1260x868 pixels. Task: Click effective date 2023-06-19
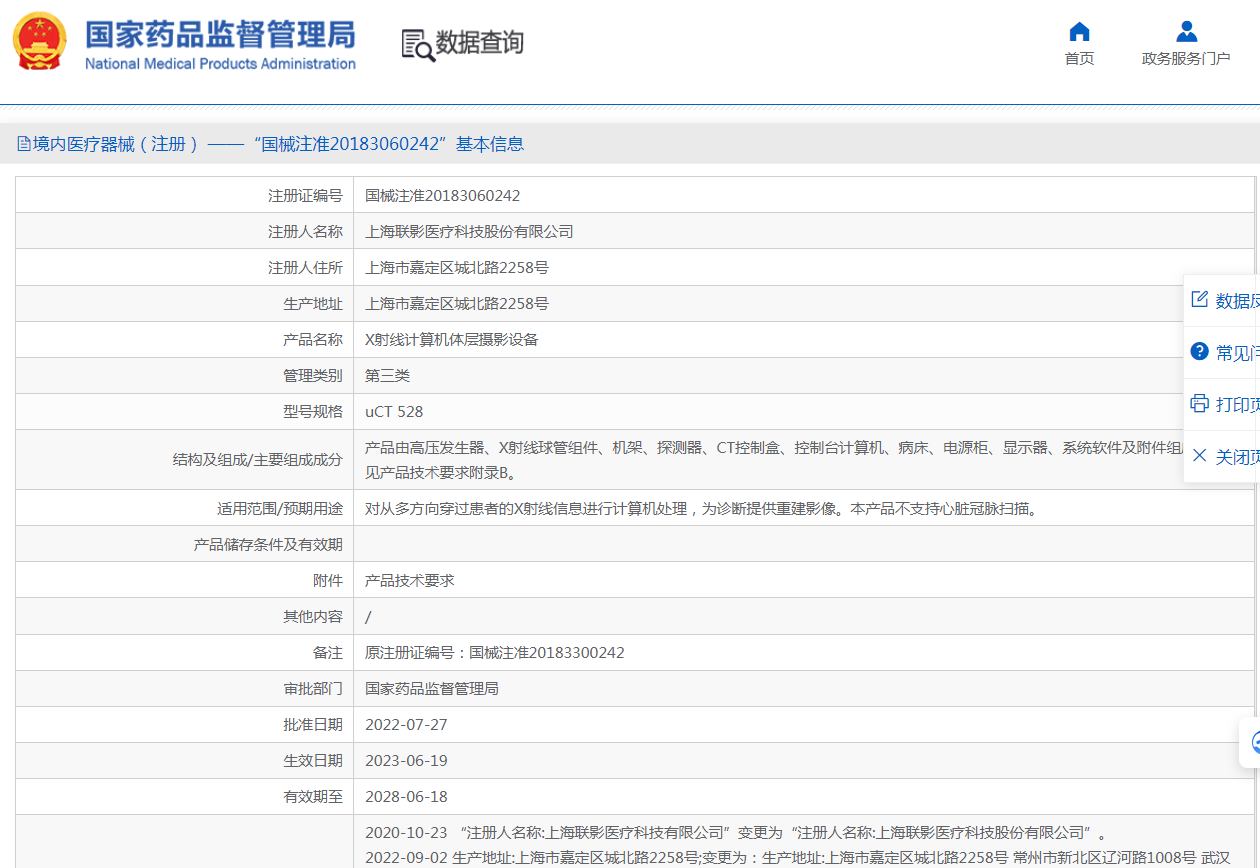click(406, 761)
